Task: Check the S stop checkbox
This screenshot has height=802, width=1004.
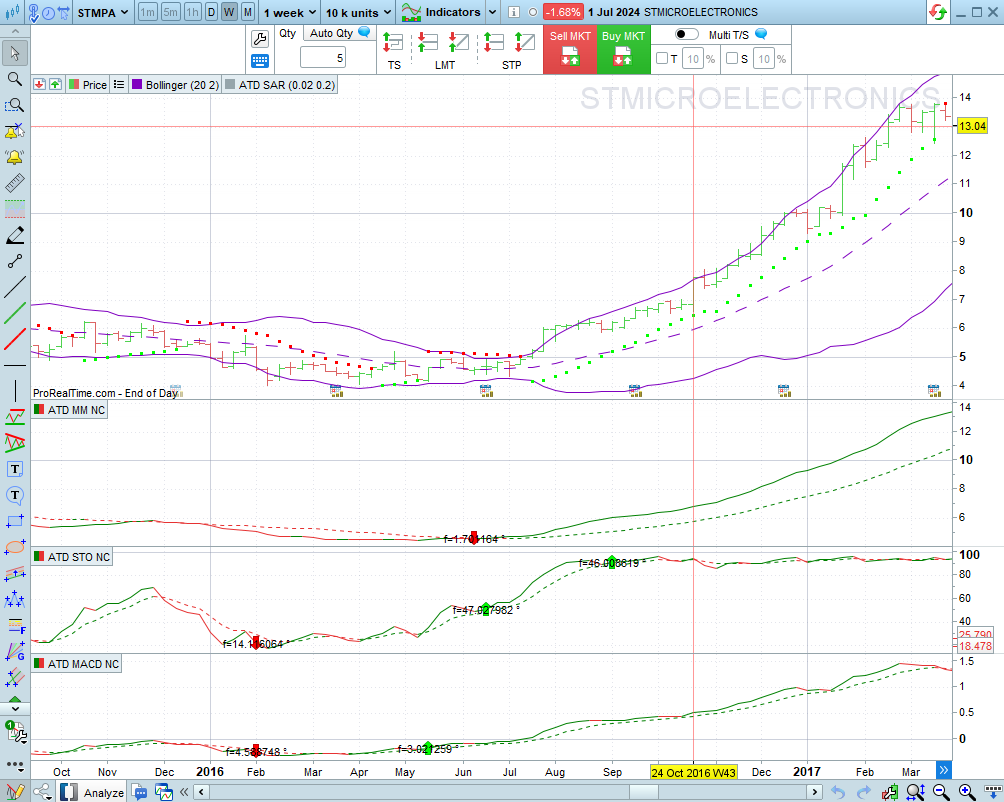Action: [732, 59]
